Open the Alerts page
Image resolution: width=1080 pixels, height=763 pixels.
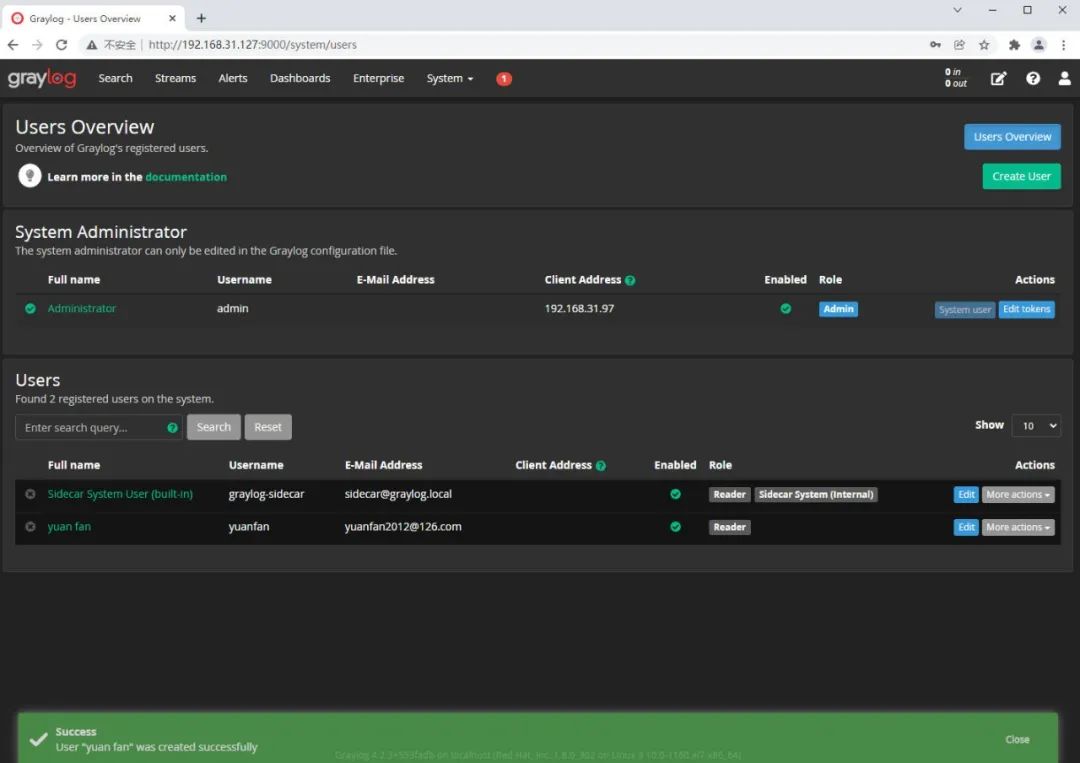pos(233,79)
